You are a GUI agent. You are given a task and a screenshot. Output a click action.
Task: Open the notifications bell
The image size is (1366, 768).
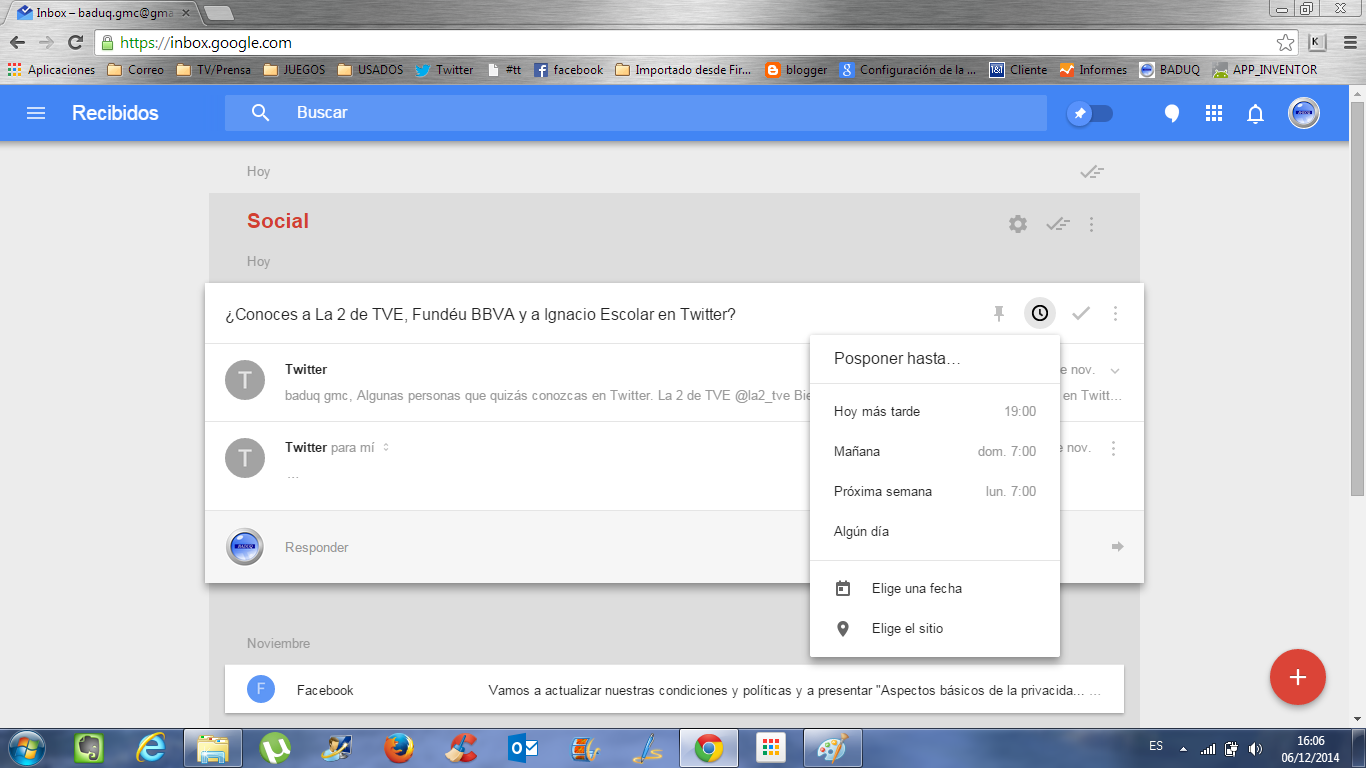tap(1255, 114)
